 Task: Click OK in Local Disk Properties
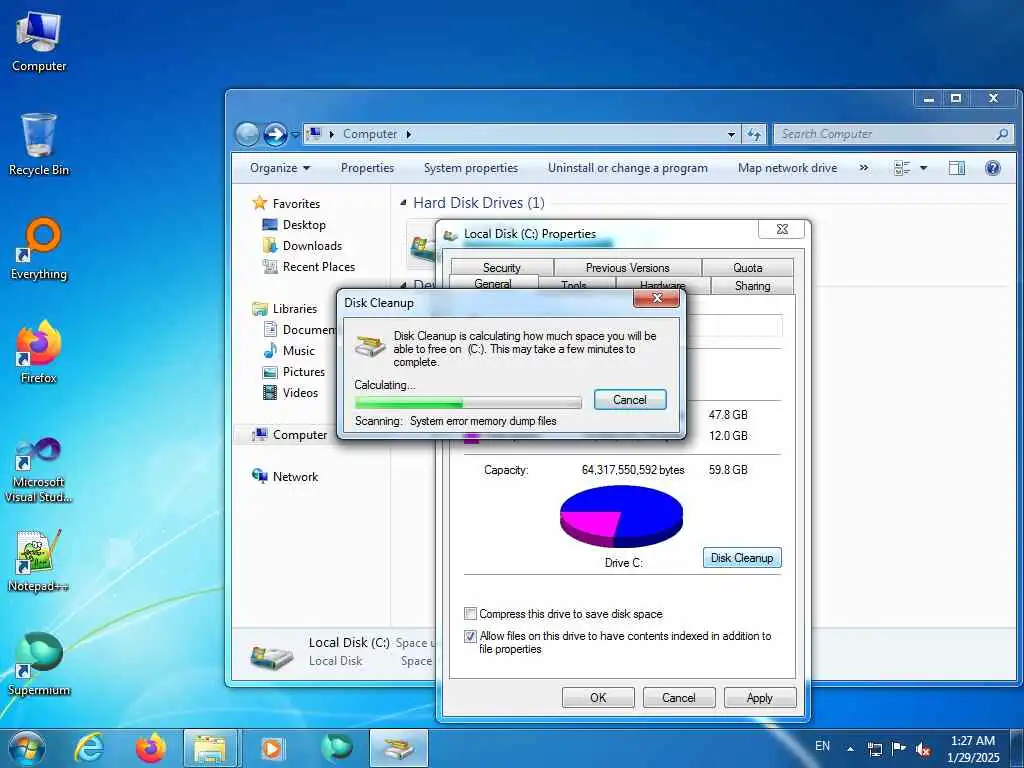[x=598, y=697]
